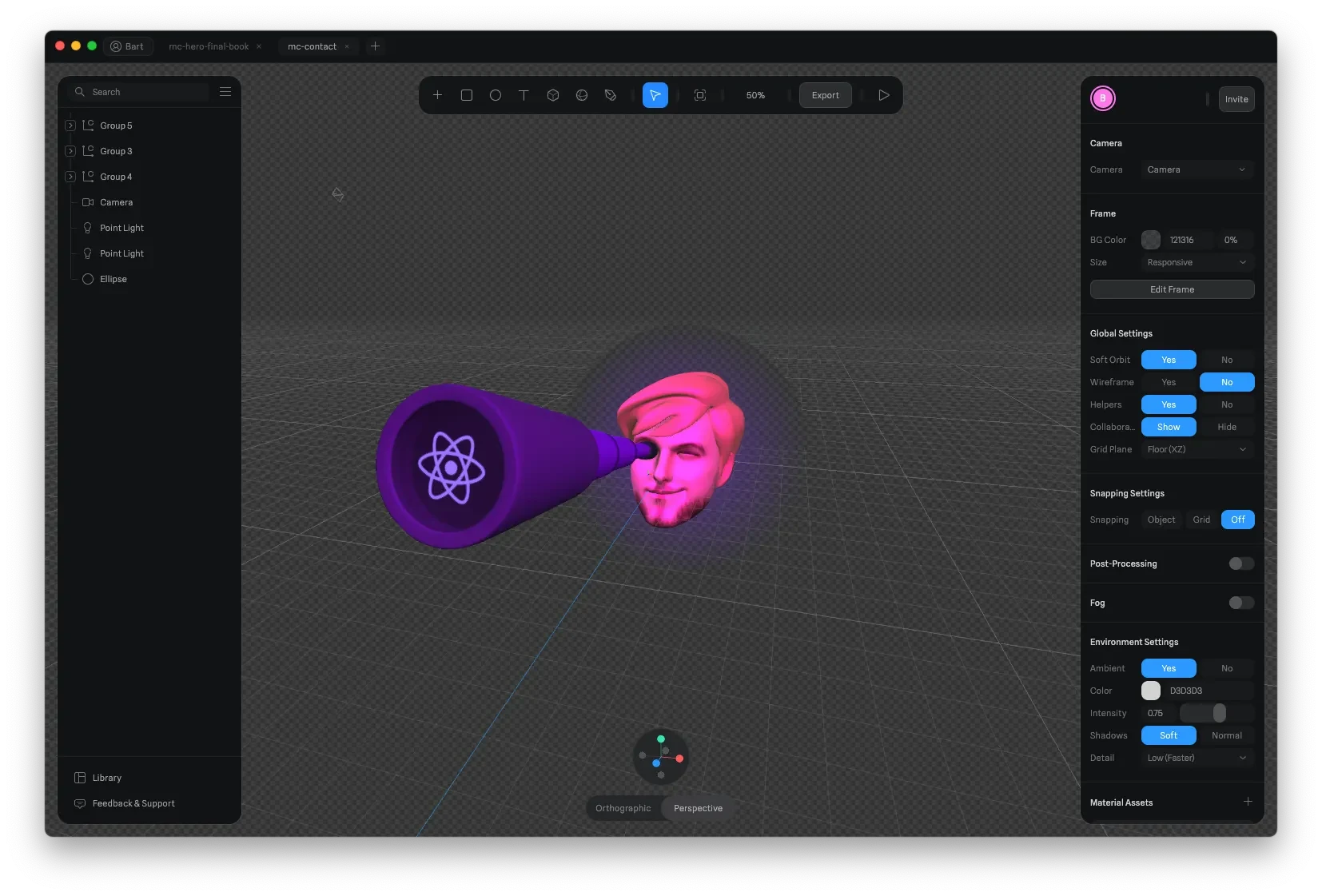
Task: Expand Group 4 in layer tree
Action: [70, 177]
